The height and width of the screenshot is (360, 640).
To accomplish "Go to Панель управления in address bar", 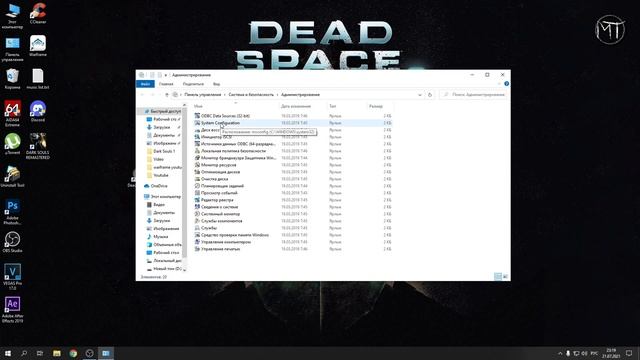I will point(202,95).
